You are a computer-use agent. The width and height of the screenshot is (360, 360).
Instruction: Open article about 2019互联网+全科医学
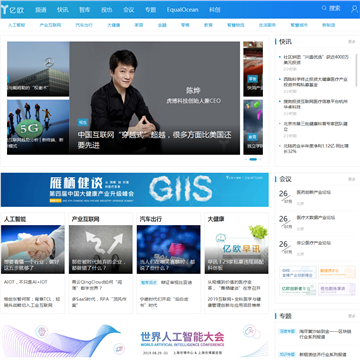(x=234, y=302)
